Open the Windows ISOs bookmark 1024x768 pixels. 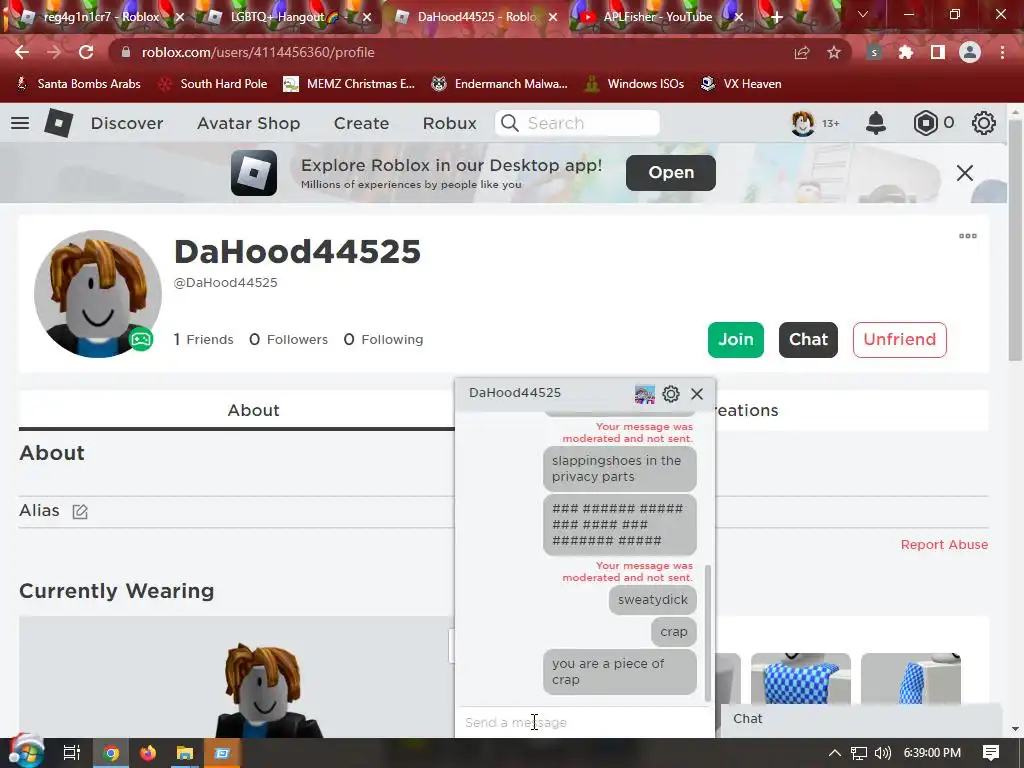click(634, 84)
